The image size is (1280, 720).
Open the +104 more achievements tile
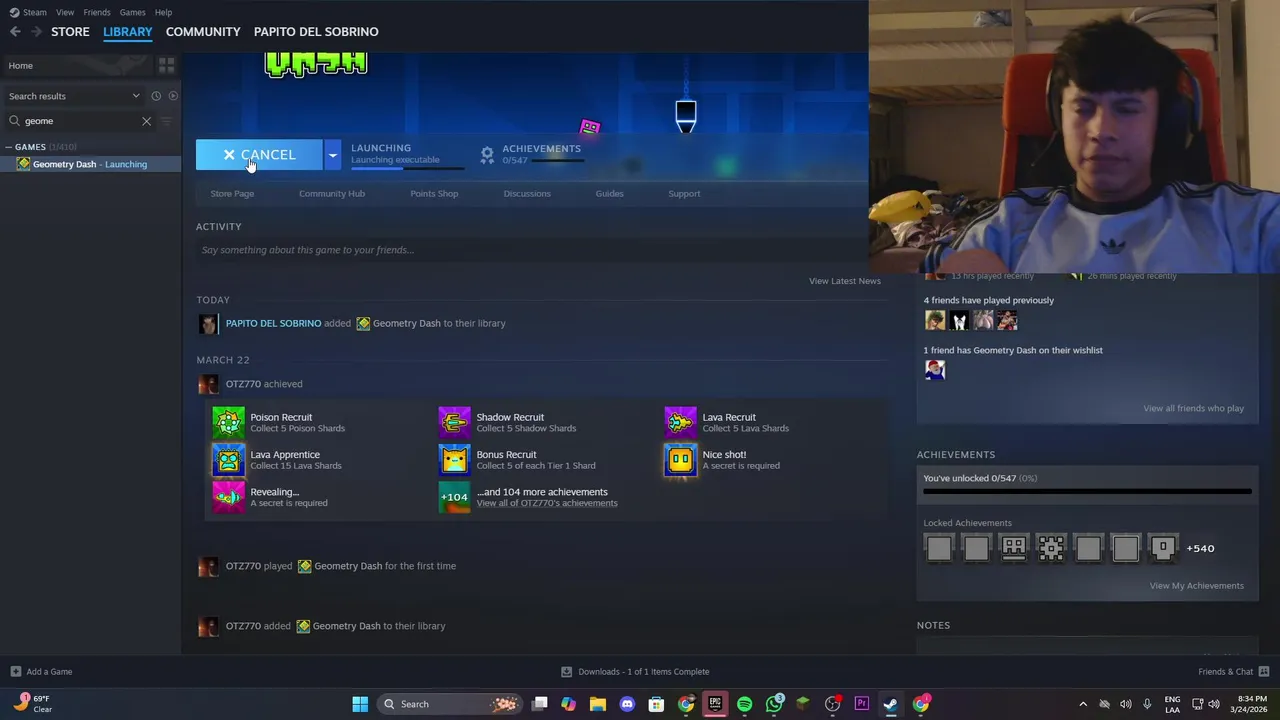(454, 496)
